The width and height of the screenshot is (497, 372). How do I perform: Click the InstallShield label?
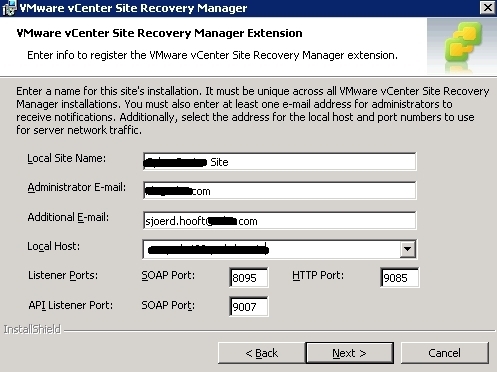tap(32, 329)
